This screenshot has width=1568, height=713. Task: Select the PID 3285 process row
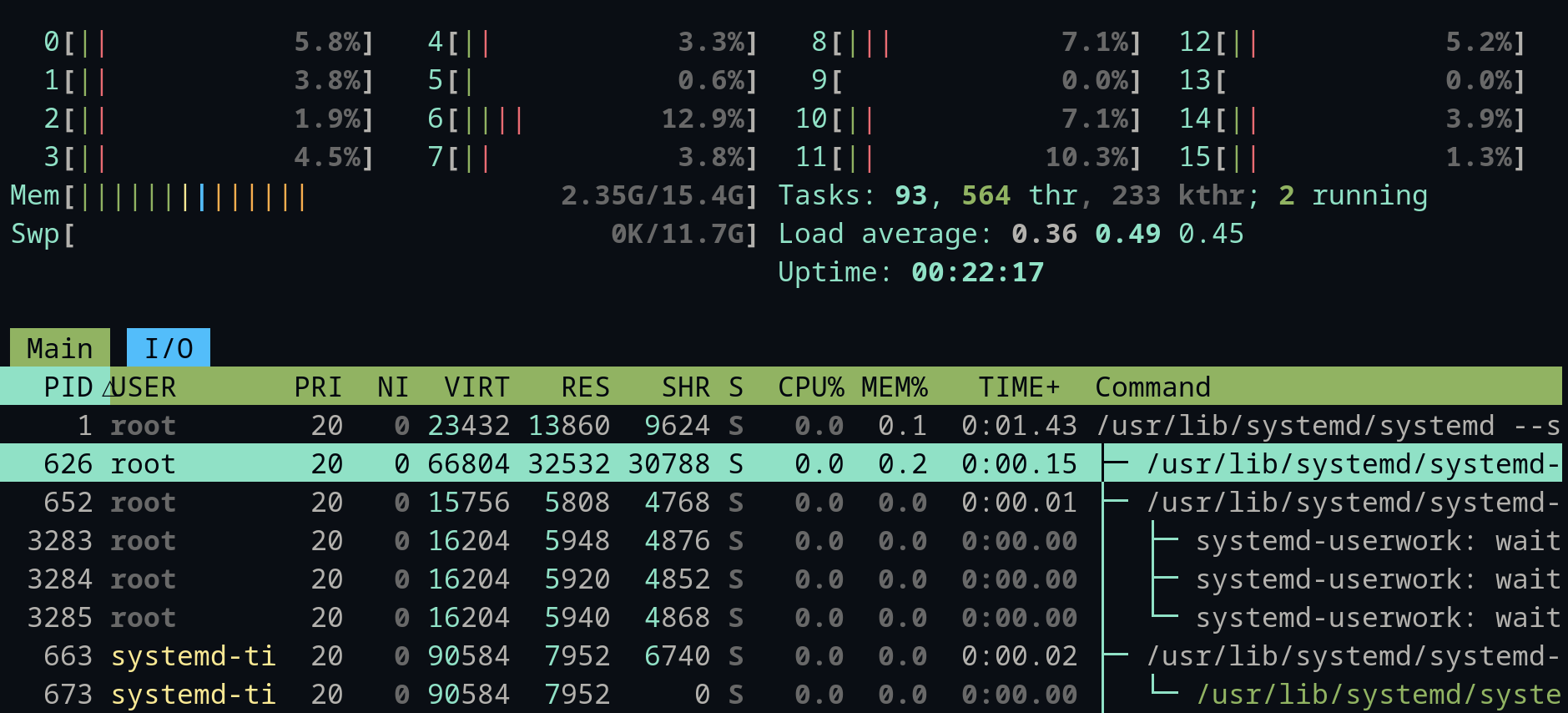click(x=781, y=618)
